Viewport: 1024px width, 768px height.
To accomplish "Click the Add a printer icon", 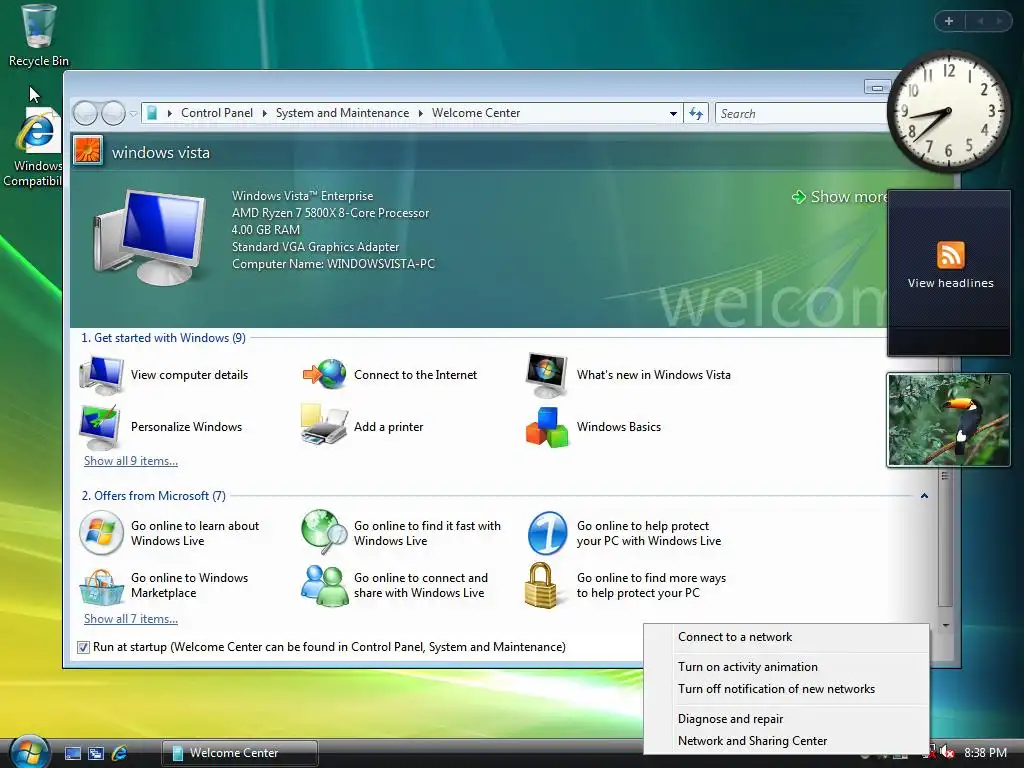I will tap(325, 425).
